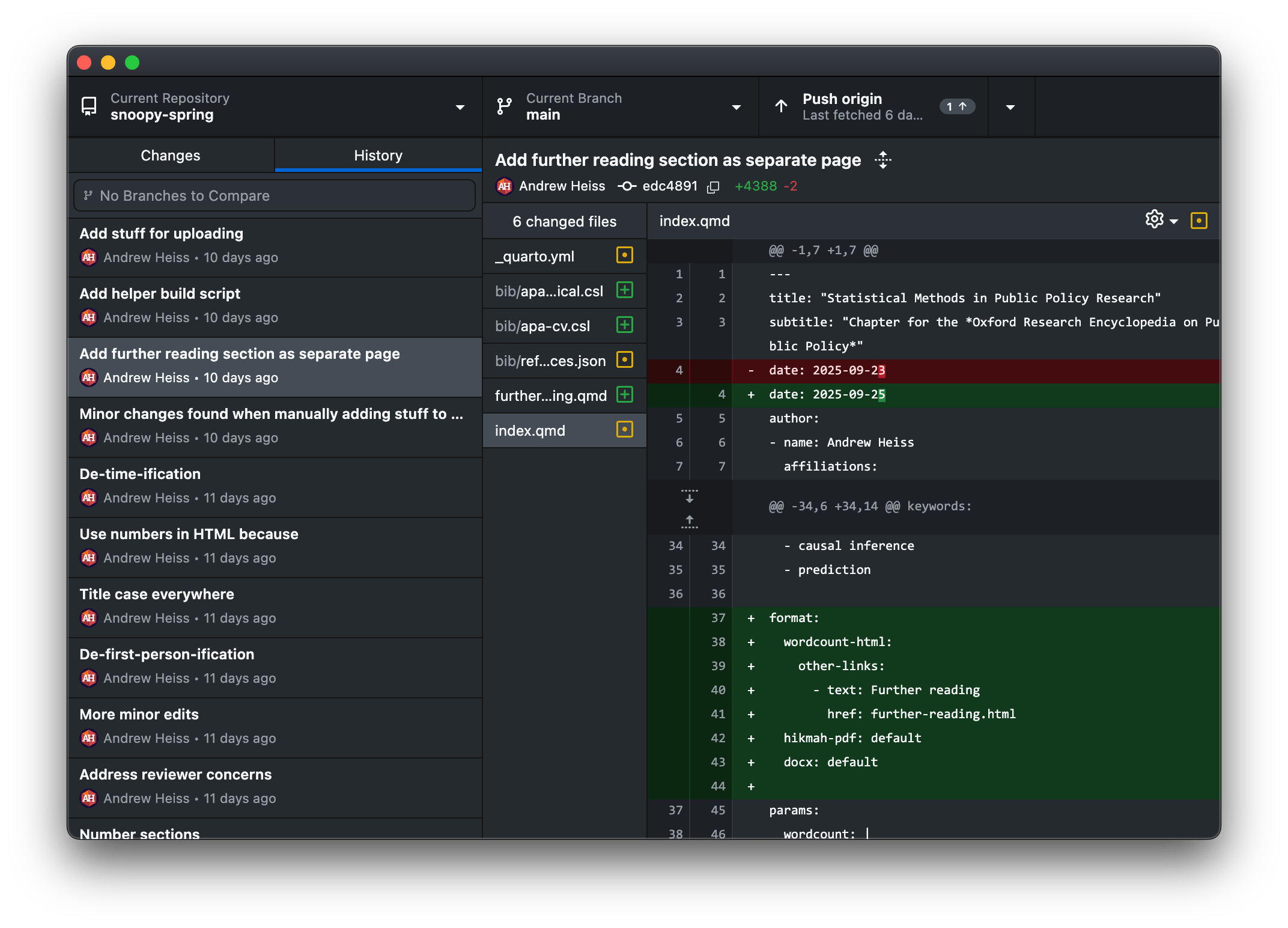Open the diff settings gear
The width and height of the screenshot is (1288, 928).
coord(1154,219)
